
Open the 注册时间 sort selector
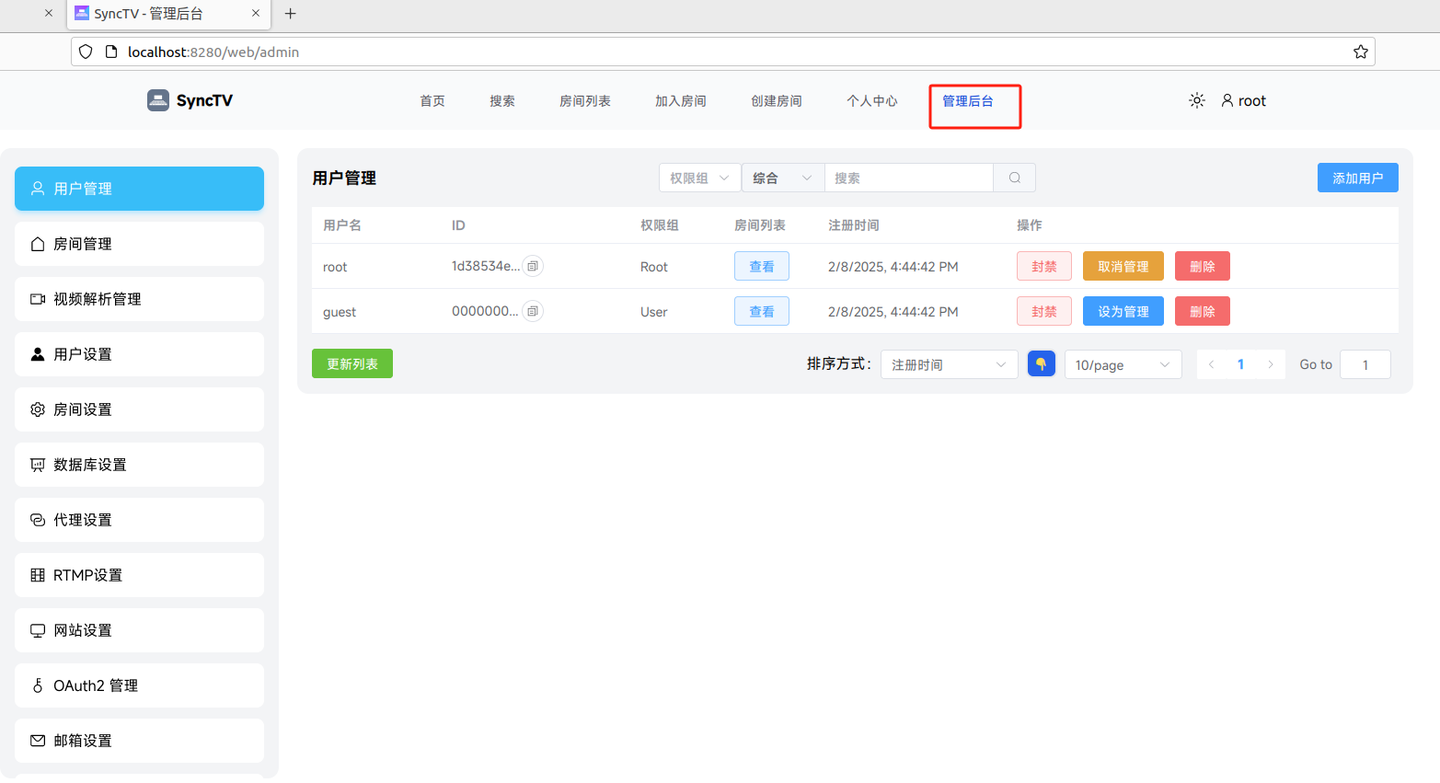point(948,364)
